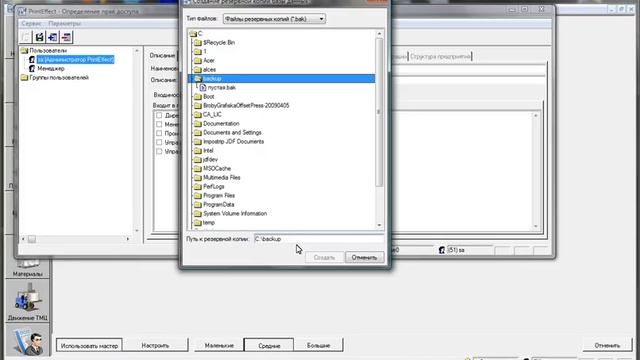Image resolution: width=640 pixels, height=360 pixels.
Task: Click folder icon beside Пользователи
Action: [24, 51]
